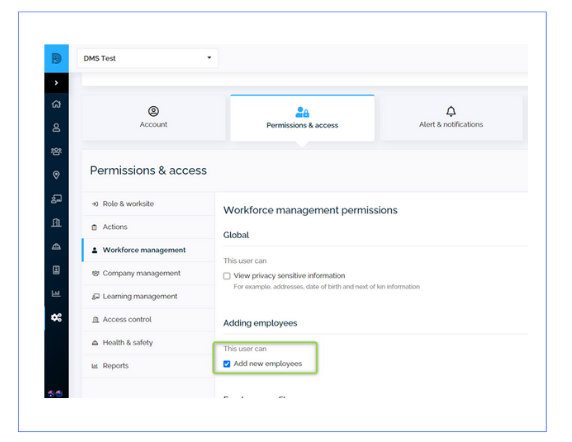Image resolution: width=572 pixels, height=442 pixels.
Task: Enable View privacy sensitive information checkbox
Action: (x=227, y=276)
